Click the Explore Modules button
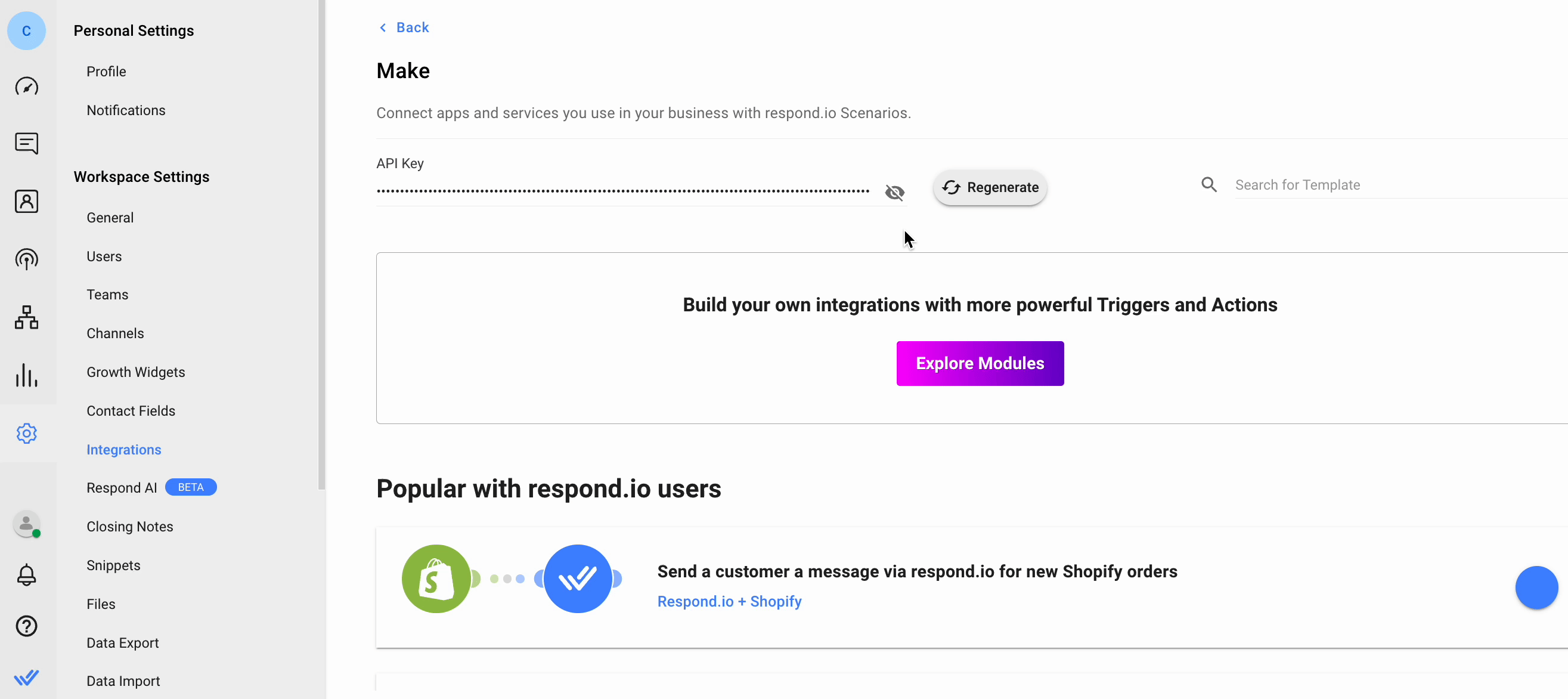Viewport: 1568px width, 699px height. (x=980, y=363)
